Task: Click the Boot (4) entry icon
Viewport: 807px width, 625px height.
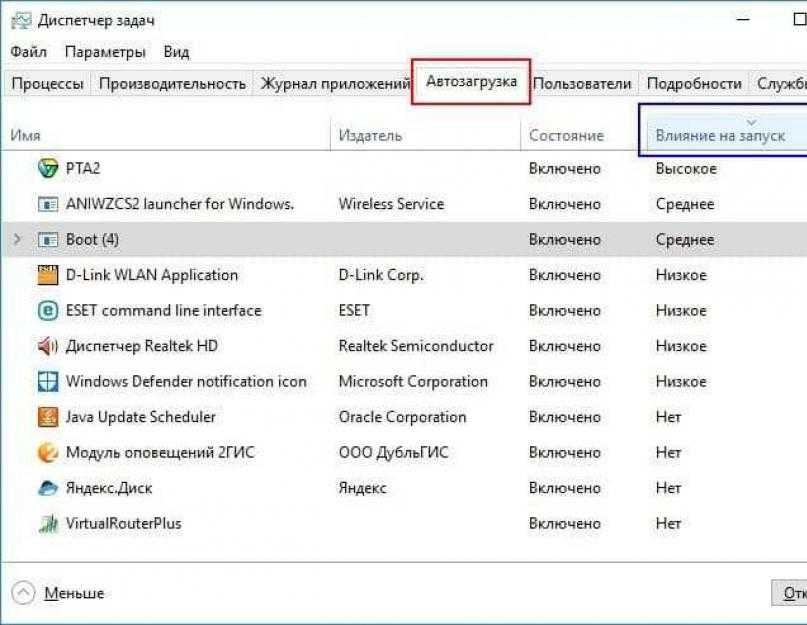Action: click(x=48, y=239)
